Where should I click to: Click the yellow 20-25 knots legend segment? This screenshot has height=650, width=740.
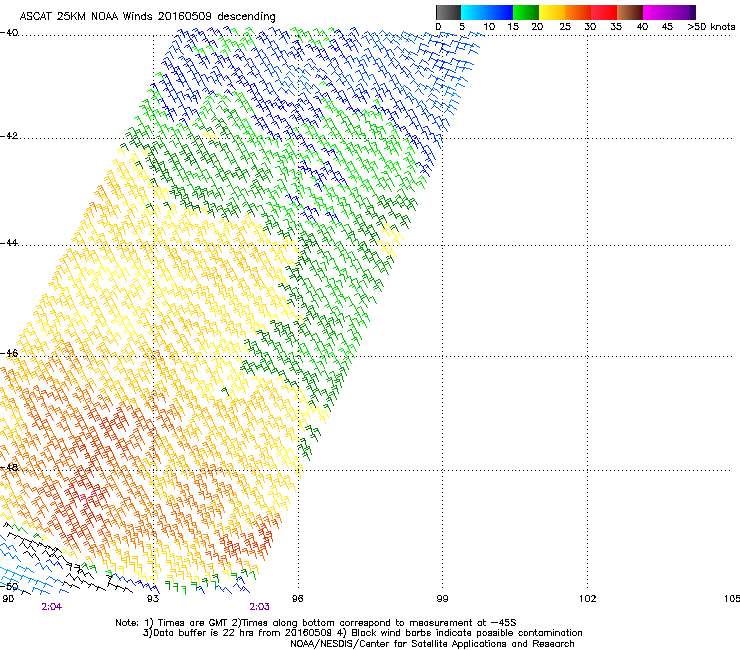coord(552,12)
